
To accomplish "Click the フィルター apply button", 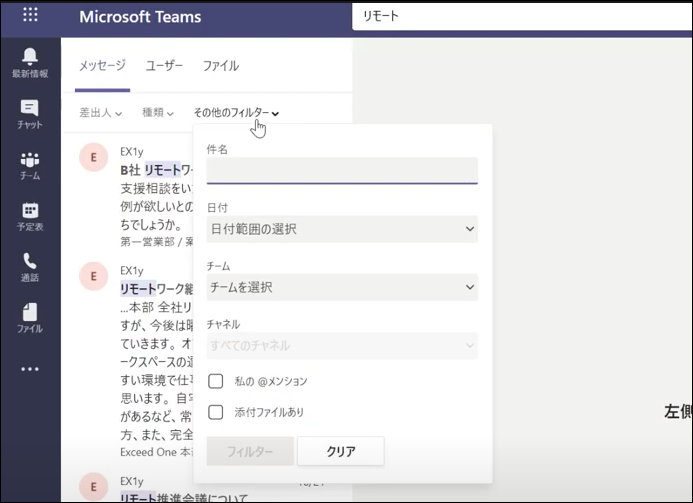I will [250, 451].
